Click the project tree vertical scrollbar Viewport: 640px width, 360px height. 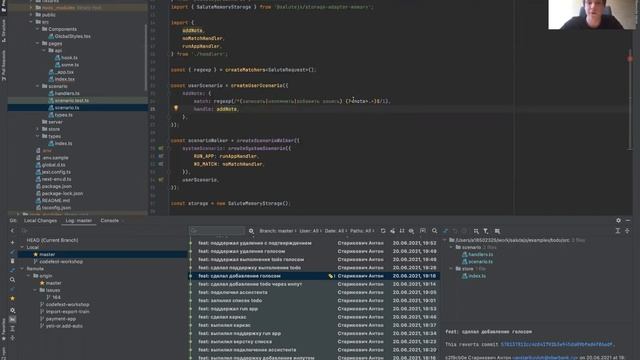[x=146, y=57]
